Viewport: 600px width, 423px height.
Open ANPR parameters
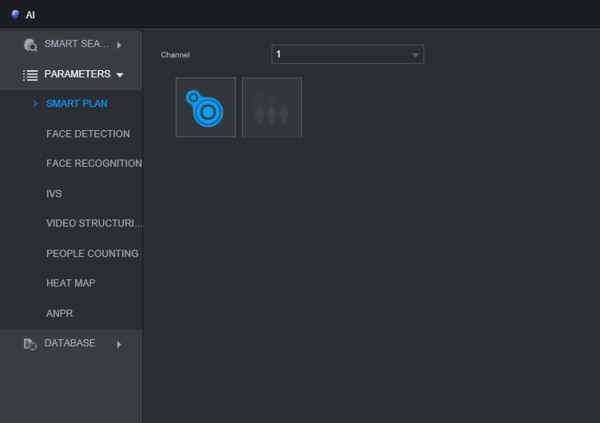(59, 313)
